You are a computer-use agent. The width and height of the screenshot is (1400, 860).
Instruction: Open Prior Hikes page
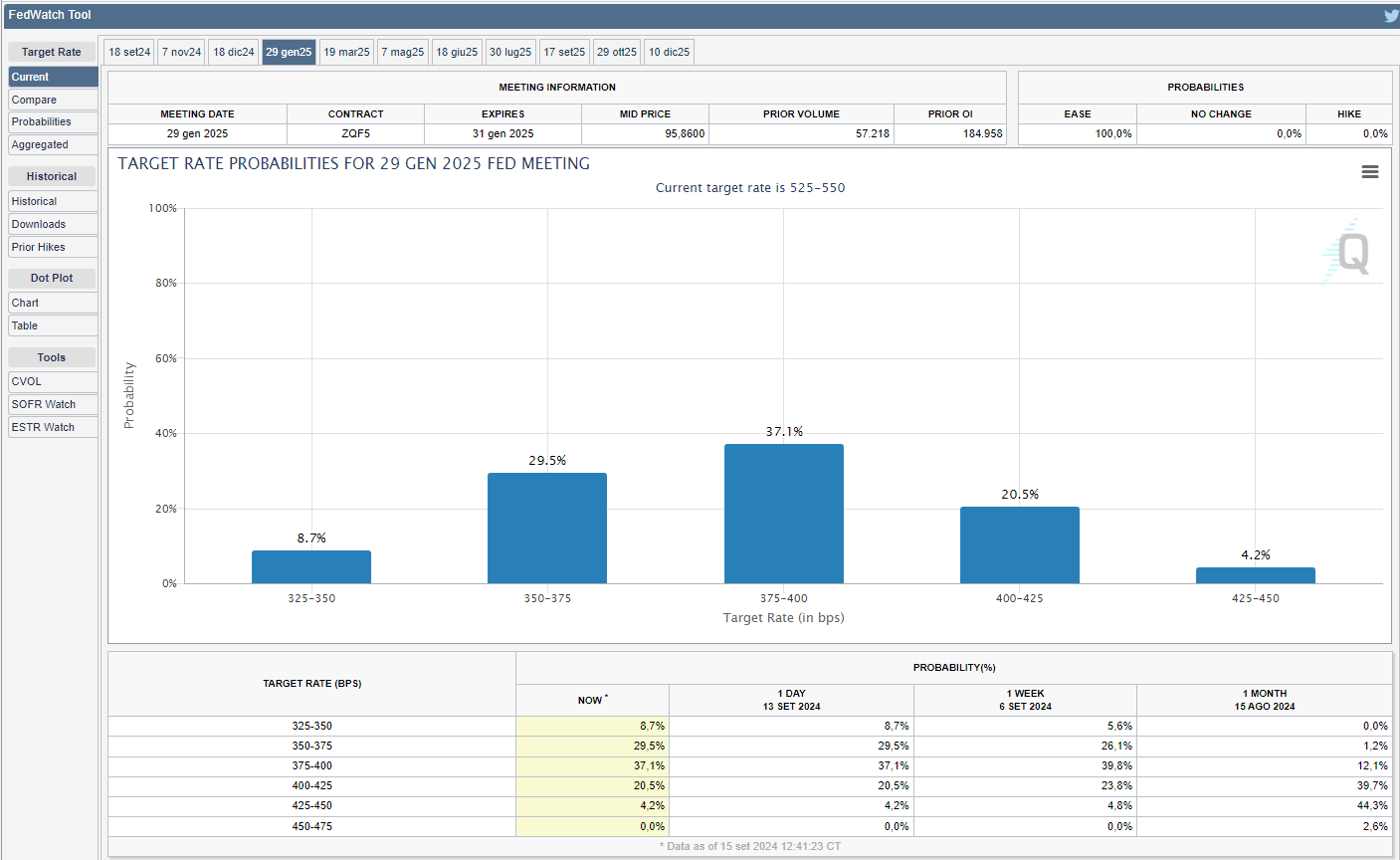53,247
